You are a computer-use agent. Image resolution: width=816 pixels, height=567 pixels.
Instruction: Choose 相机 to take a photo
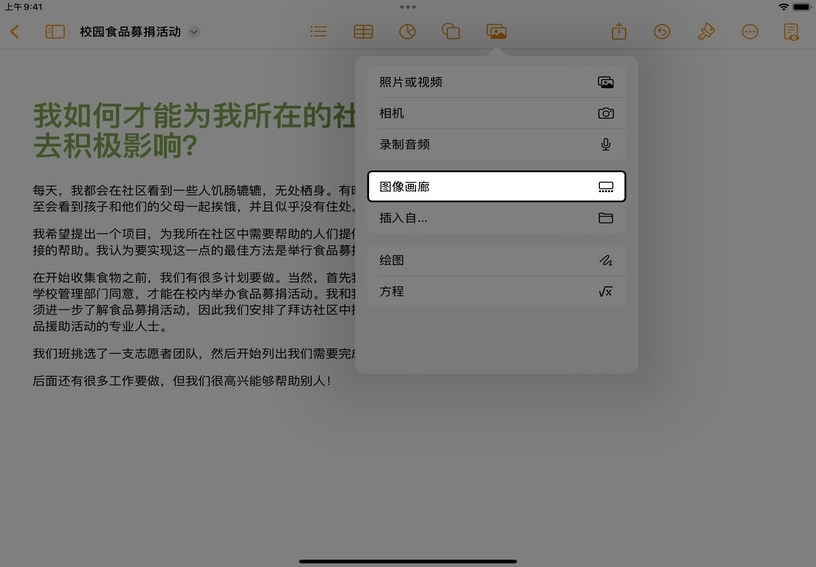point(496,114)
